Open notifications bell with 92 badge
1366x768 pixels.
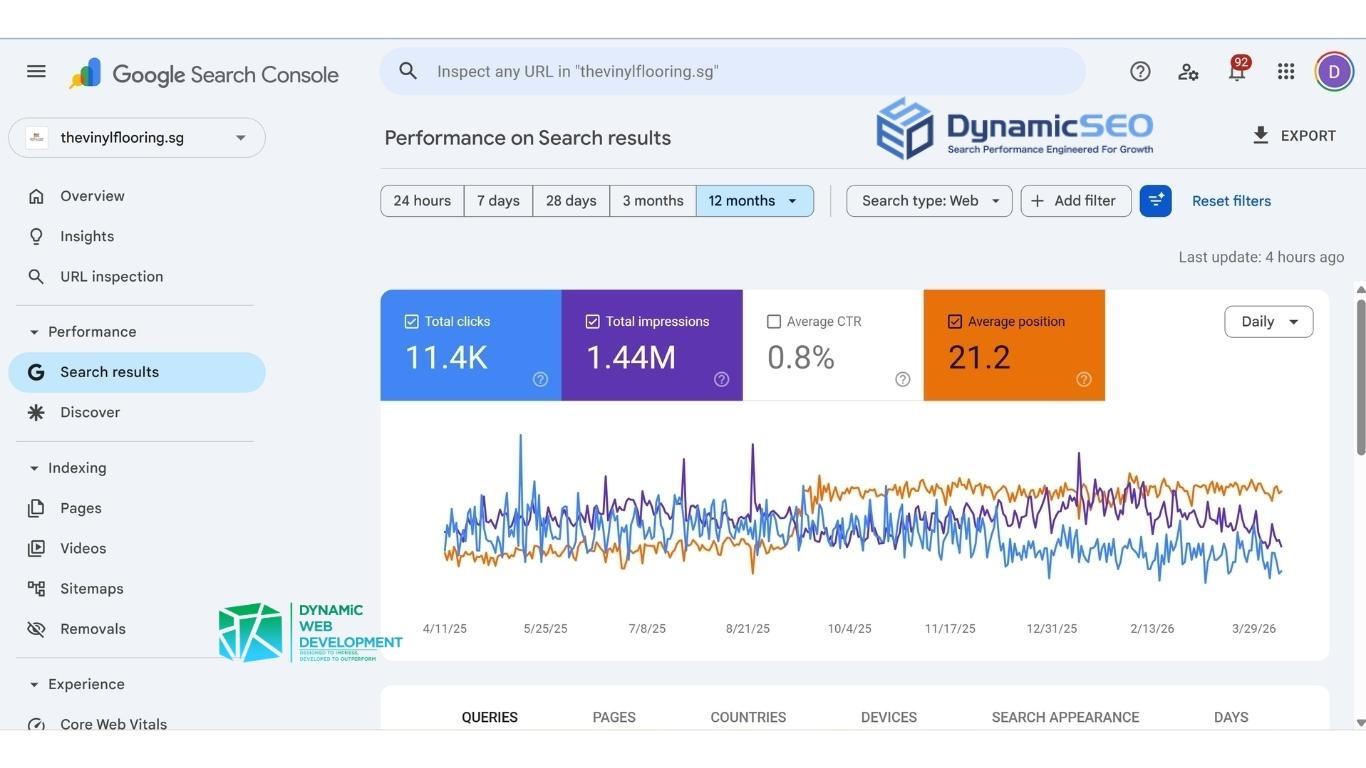pos(1237,70)
